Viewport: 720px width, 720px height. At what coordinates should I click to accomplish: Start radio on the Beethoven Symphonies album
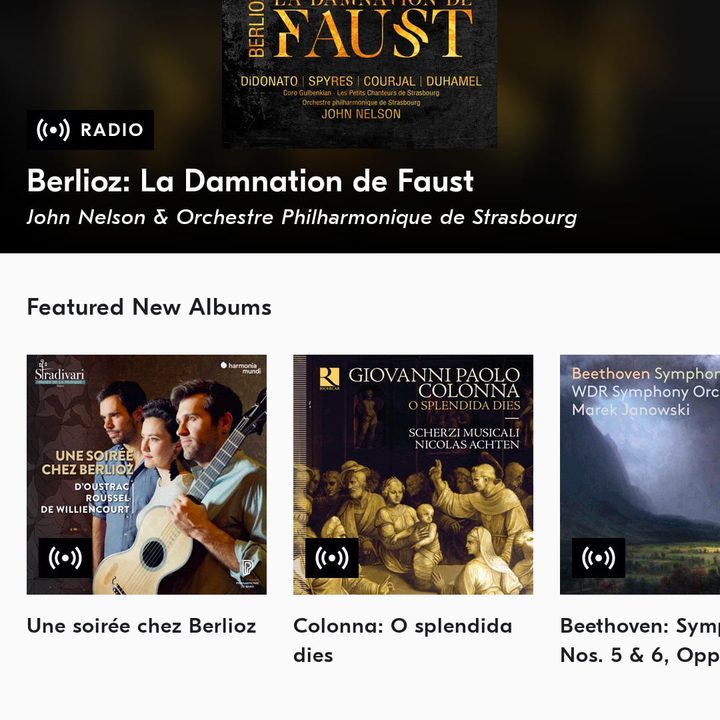point(598,558)
